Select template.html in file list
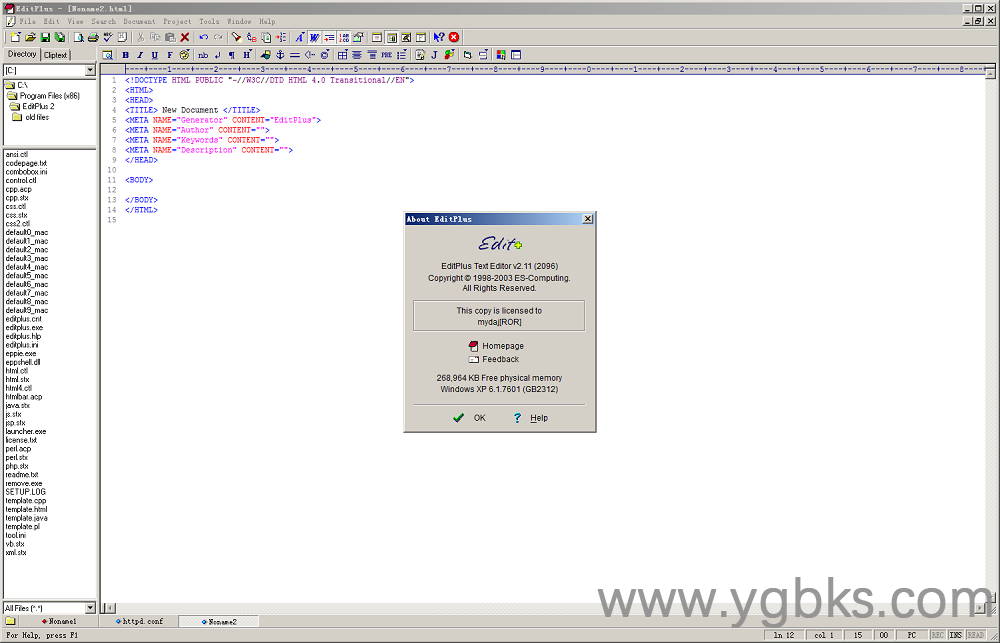Image resolution: width=1000 pixels, height=643 pixels. click(x=26, y=509)
